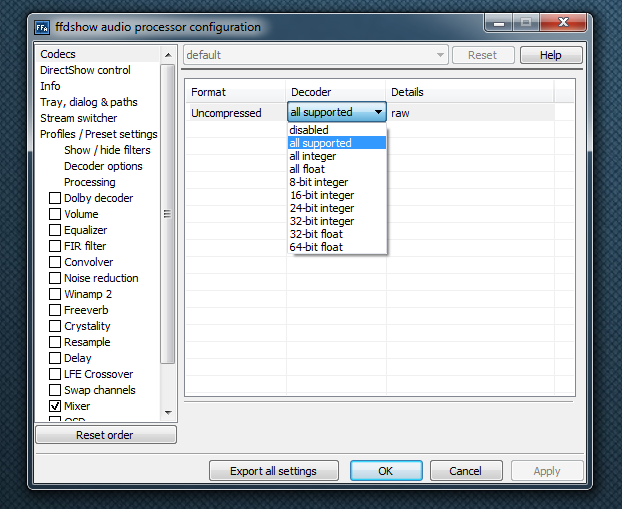Select Decoder options in sidebar
Viewport: 622px width, 509px height.
coord(103,166)
